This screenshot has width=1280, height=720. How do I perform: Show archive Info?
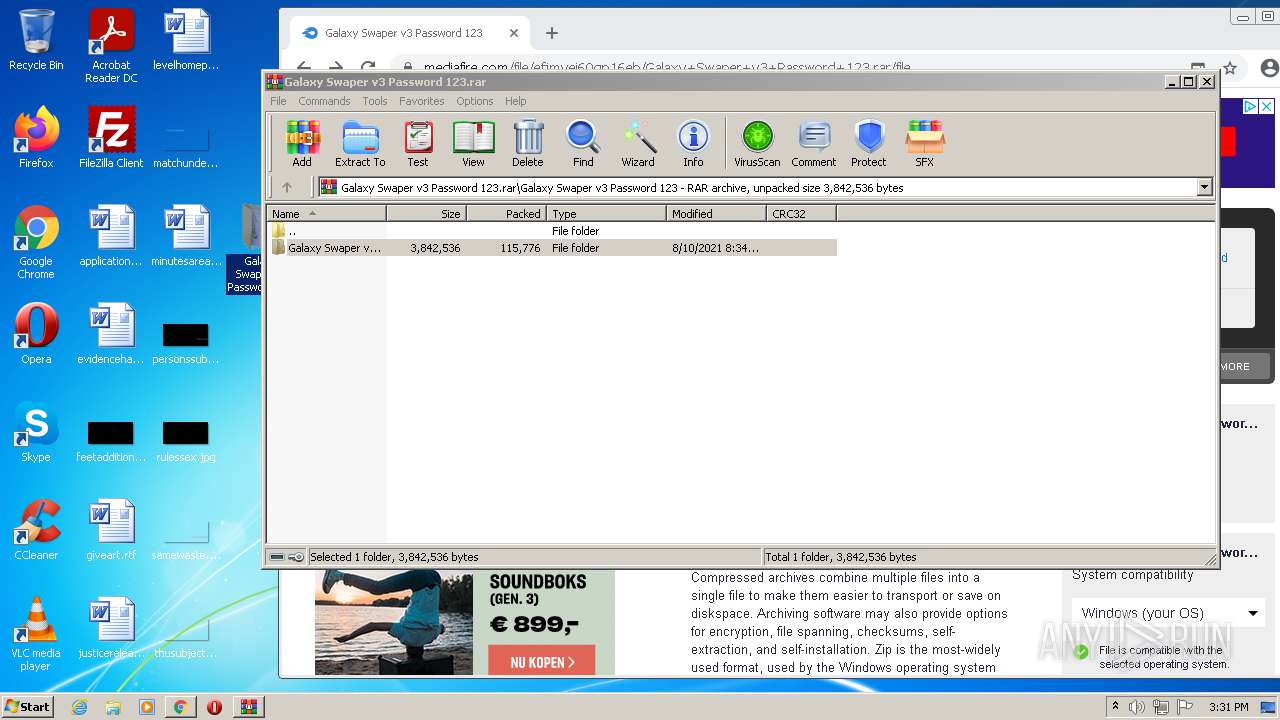[693, 143]
